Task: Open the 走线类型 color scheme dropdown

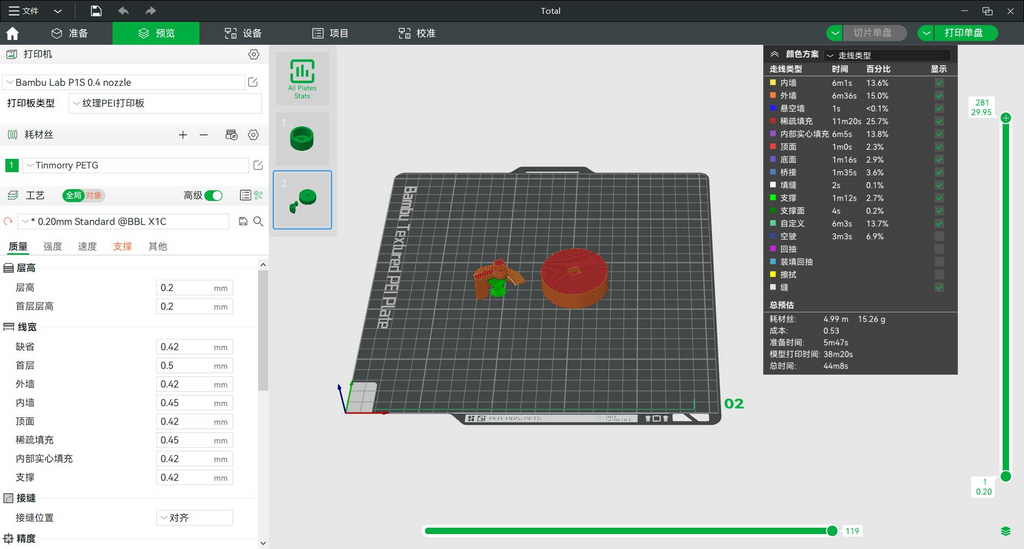Action: pyautogui.click(x=888, y=55)
